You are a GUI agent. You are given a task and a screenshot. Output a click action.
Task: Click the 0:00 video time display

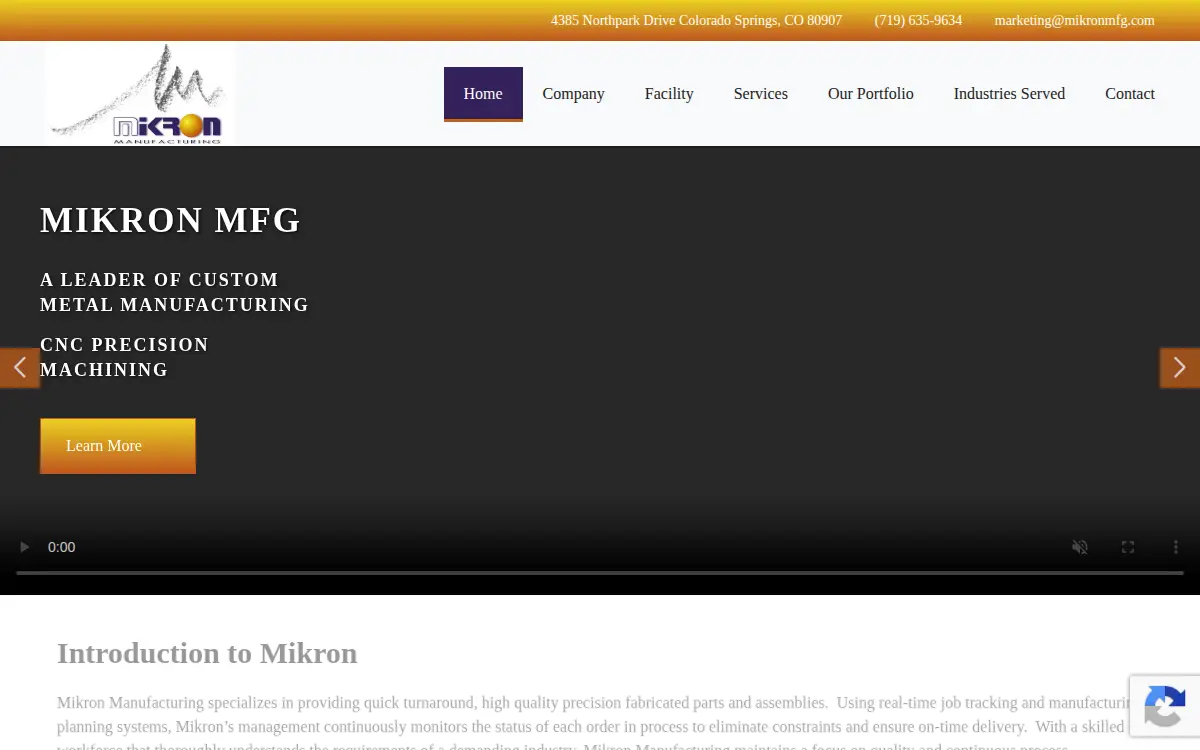click(62, 547)
